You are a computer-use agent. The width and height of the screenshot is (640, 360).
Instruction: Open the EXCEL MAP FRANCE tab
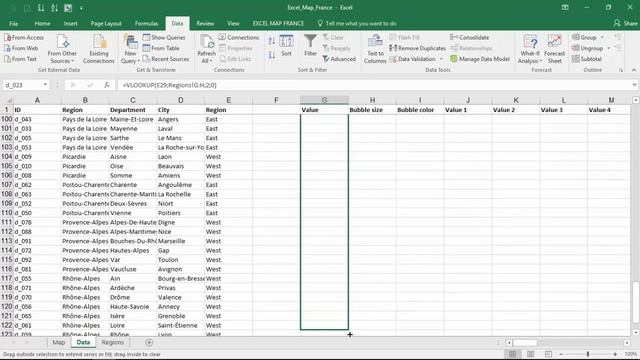click(278, 24)
